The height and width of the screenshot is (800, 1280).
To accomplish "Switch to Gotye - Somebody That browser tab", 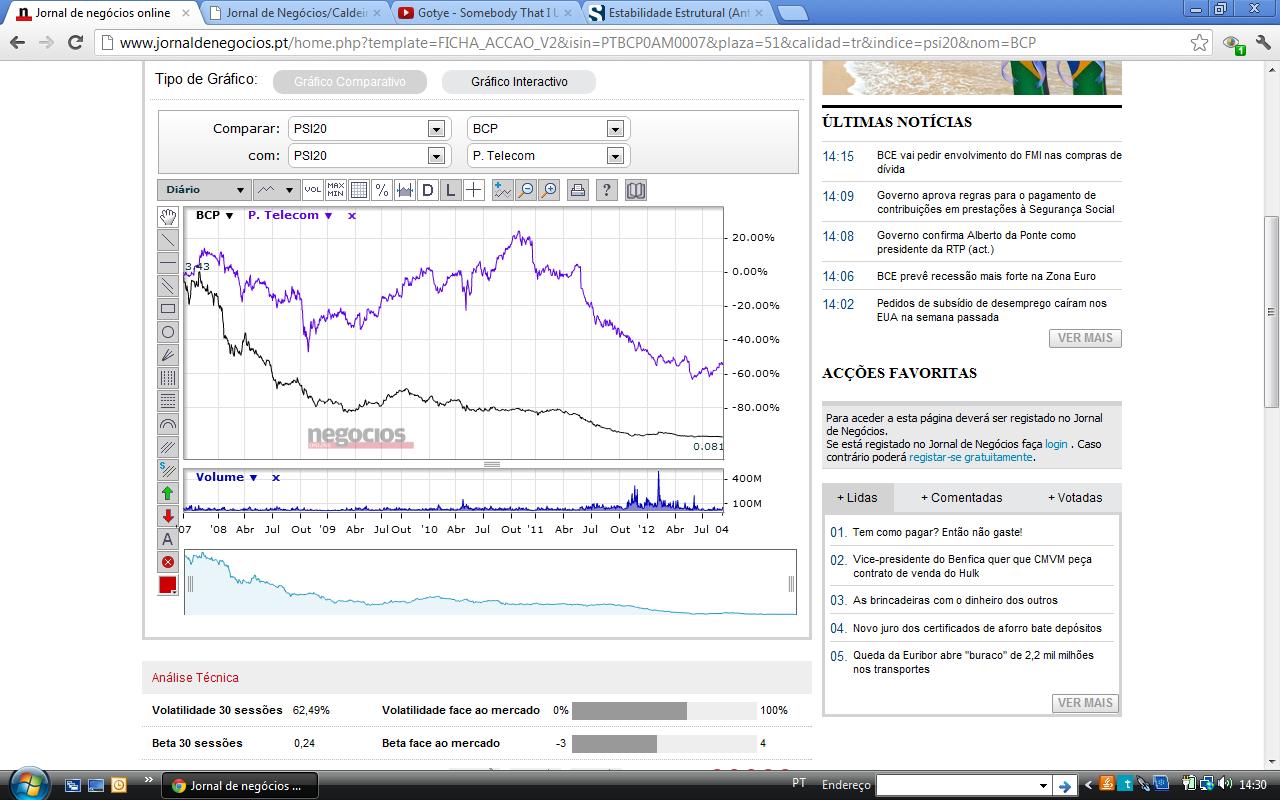I will click(x=484, y=13).
